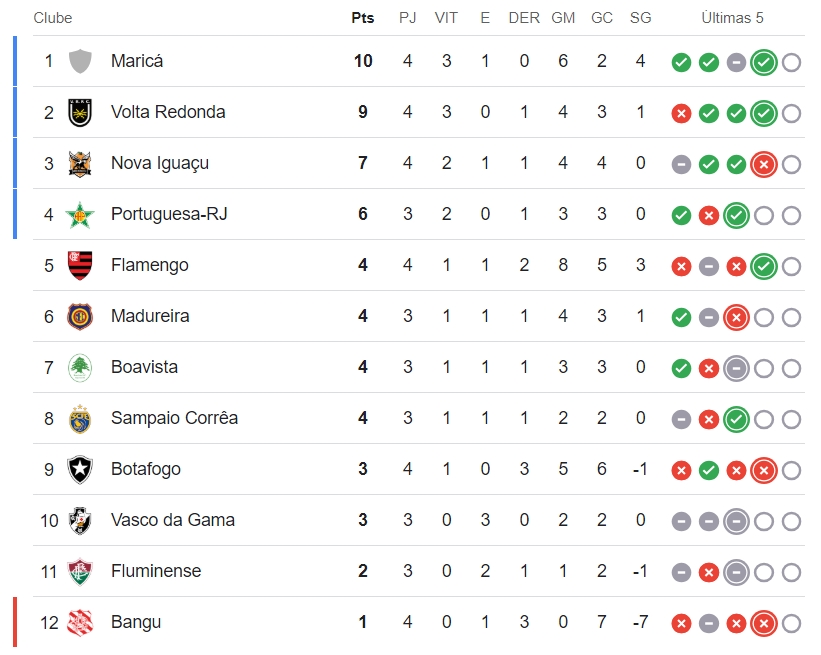Click the Flamengo club crest
Screen dimensions: 821x655
pyautogui.click(x=80, y=265)
